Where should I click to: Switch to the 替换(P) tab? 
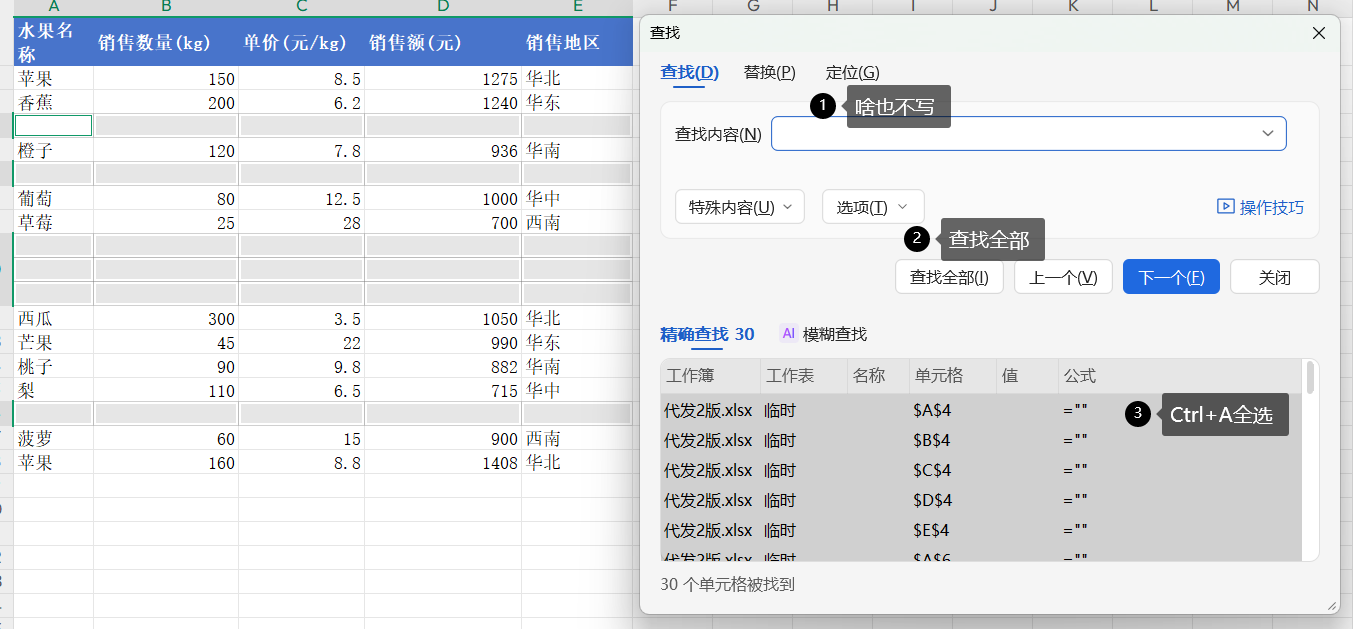(x=770, y=72)
